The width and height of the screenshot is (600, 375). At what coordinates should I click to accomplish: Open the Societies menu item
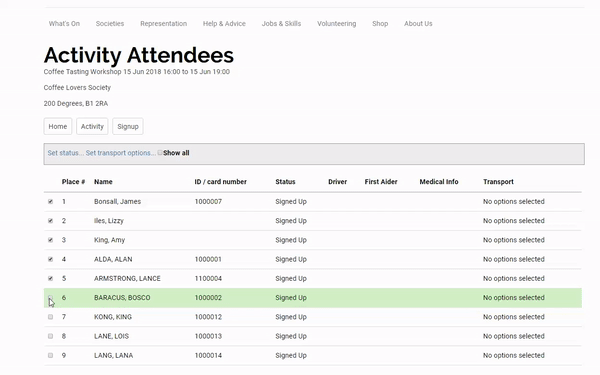(x=110, y=24)
